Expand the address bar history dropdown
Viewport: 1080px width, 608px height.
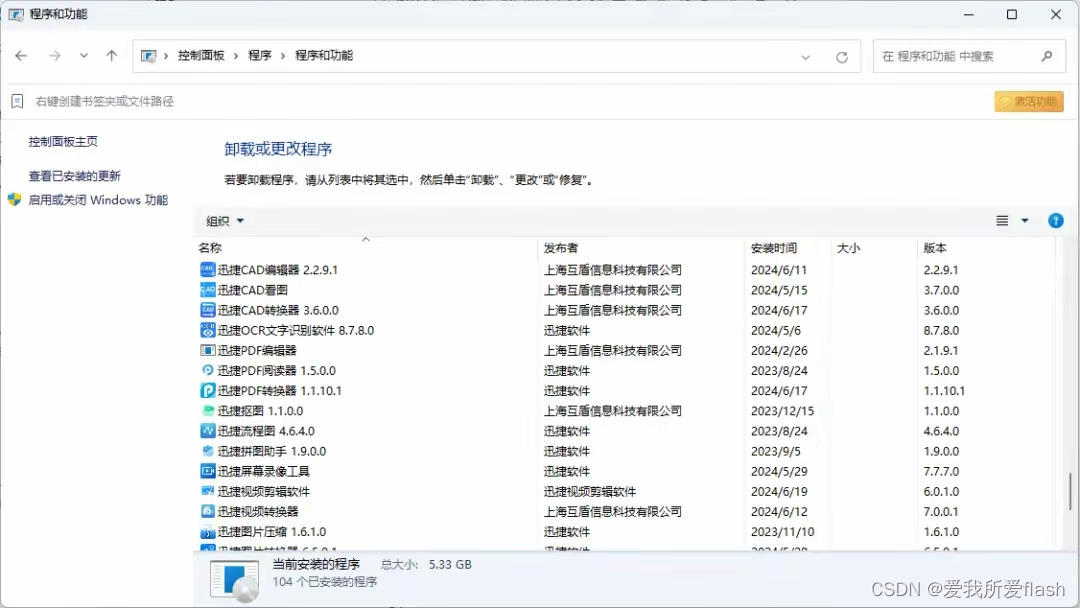pos(805,57)
